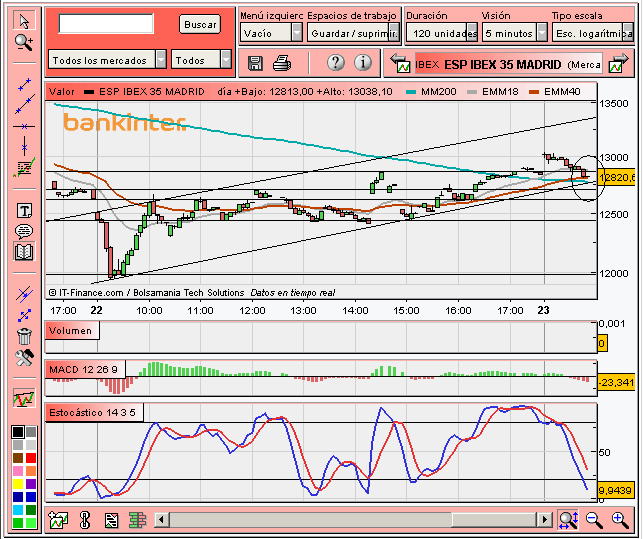Image resolution: width=643 pixels, height=539 pixels.
Task: Click the EMM18 legend entry
Action: pyautogui.click(x=493, y=91)
